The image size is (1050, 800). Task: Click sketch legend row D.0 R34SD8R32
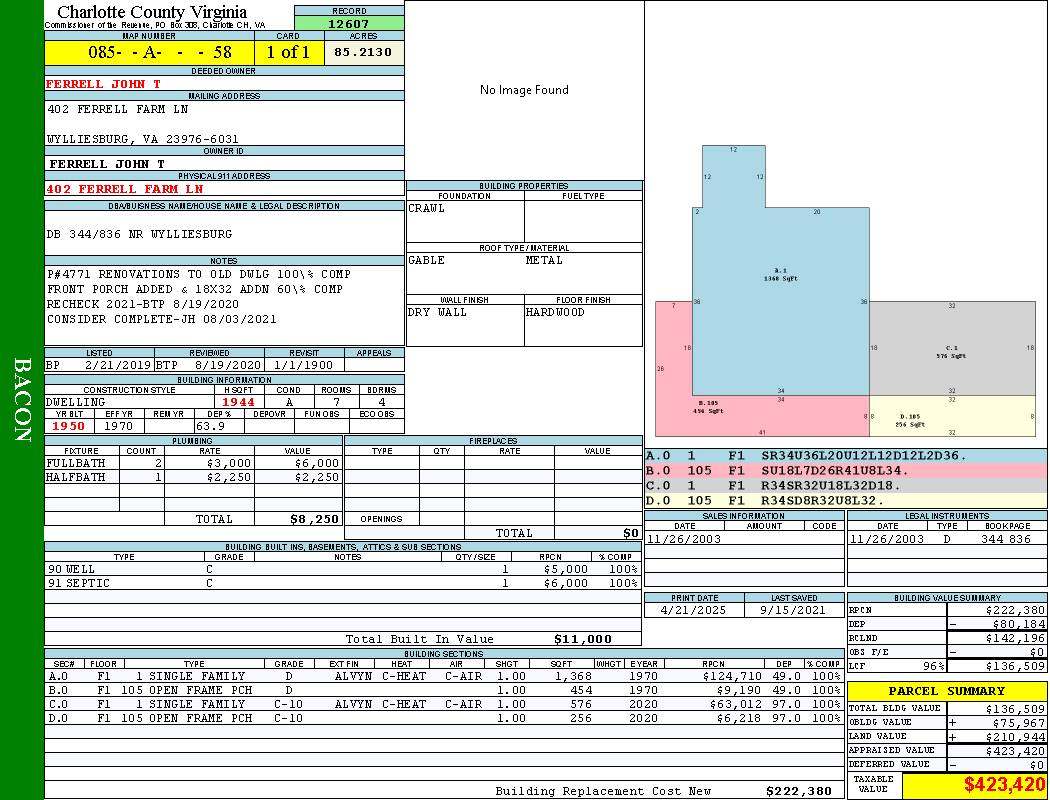tap(846, 500)
